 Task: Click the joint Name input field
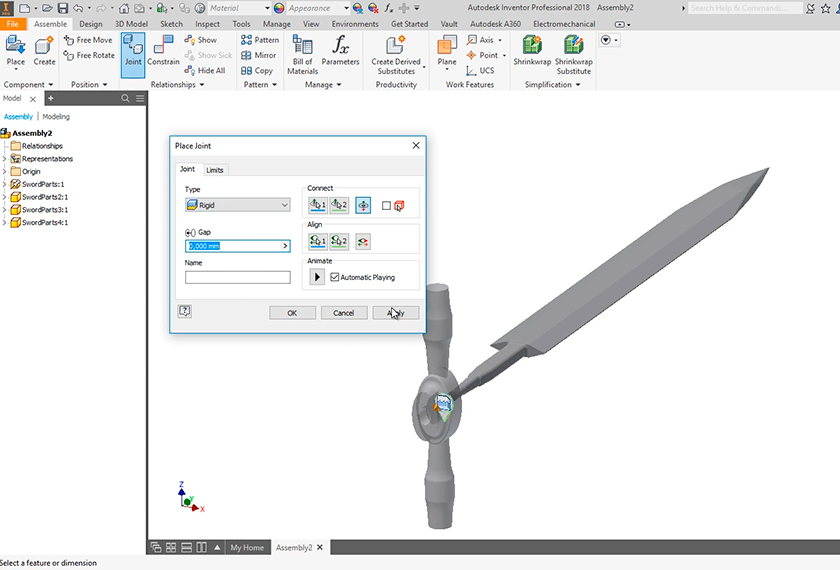pos(238,277)
